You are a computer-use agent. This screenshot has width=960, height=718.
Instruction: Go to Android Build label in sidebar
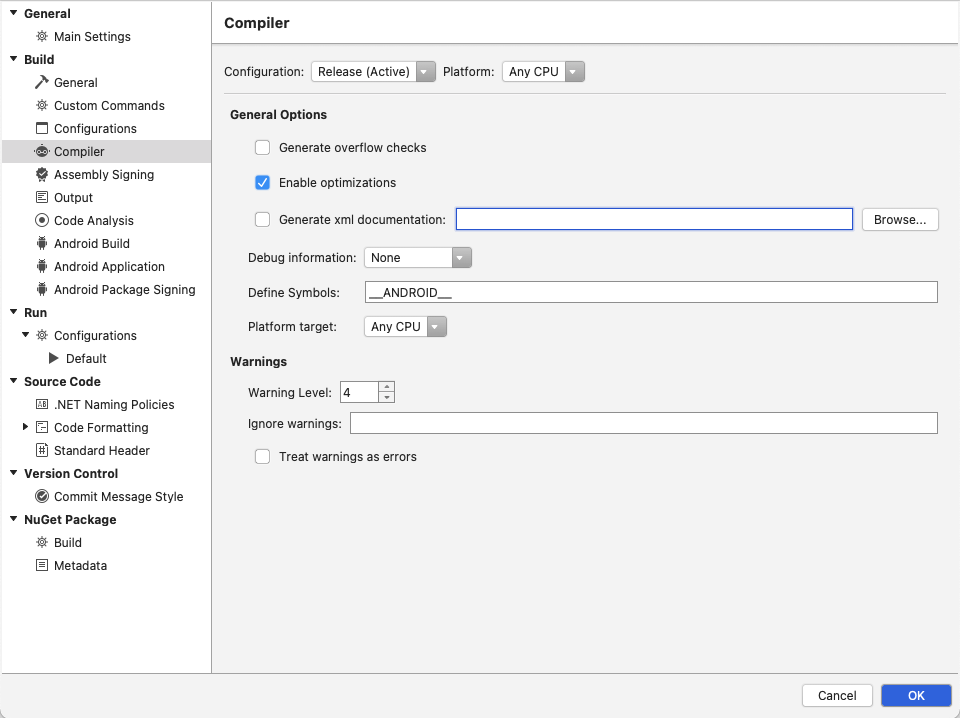92,244
